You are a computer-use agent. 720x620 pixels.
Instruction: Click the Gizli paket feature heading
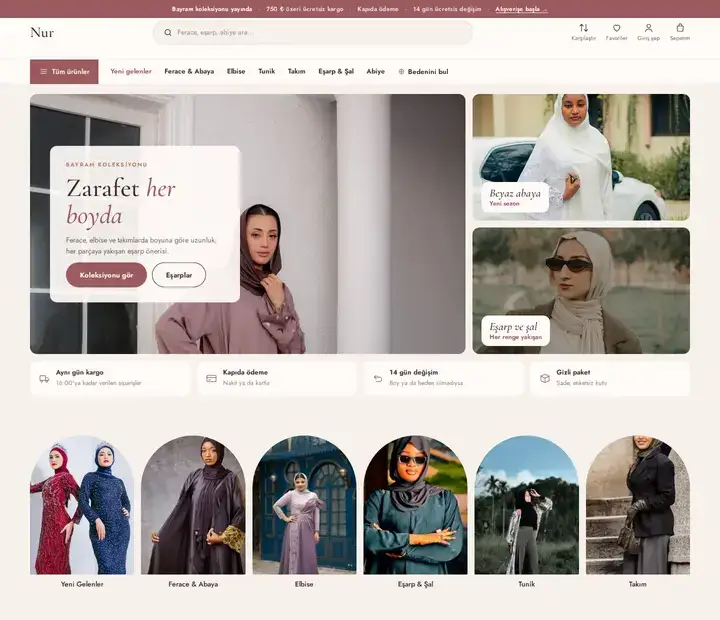click(574, 372)
